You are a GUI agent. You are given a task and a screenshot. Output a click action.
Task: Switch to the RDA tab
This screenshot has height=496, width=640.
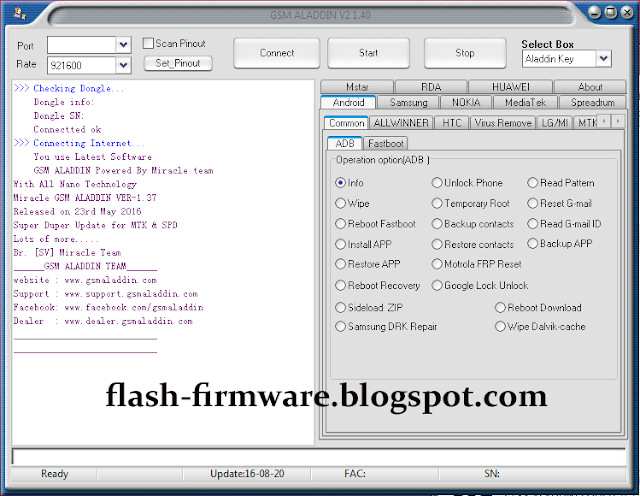pyautogui.click(x=431, y=87)
